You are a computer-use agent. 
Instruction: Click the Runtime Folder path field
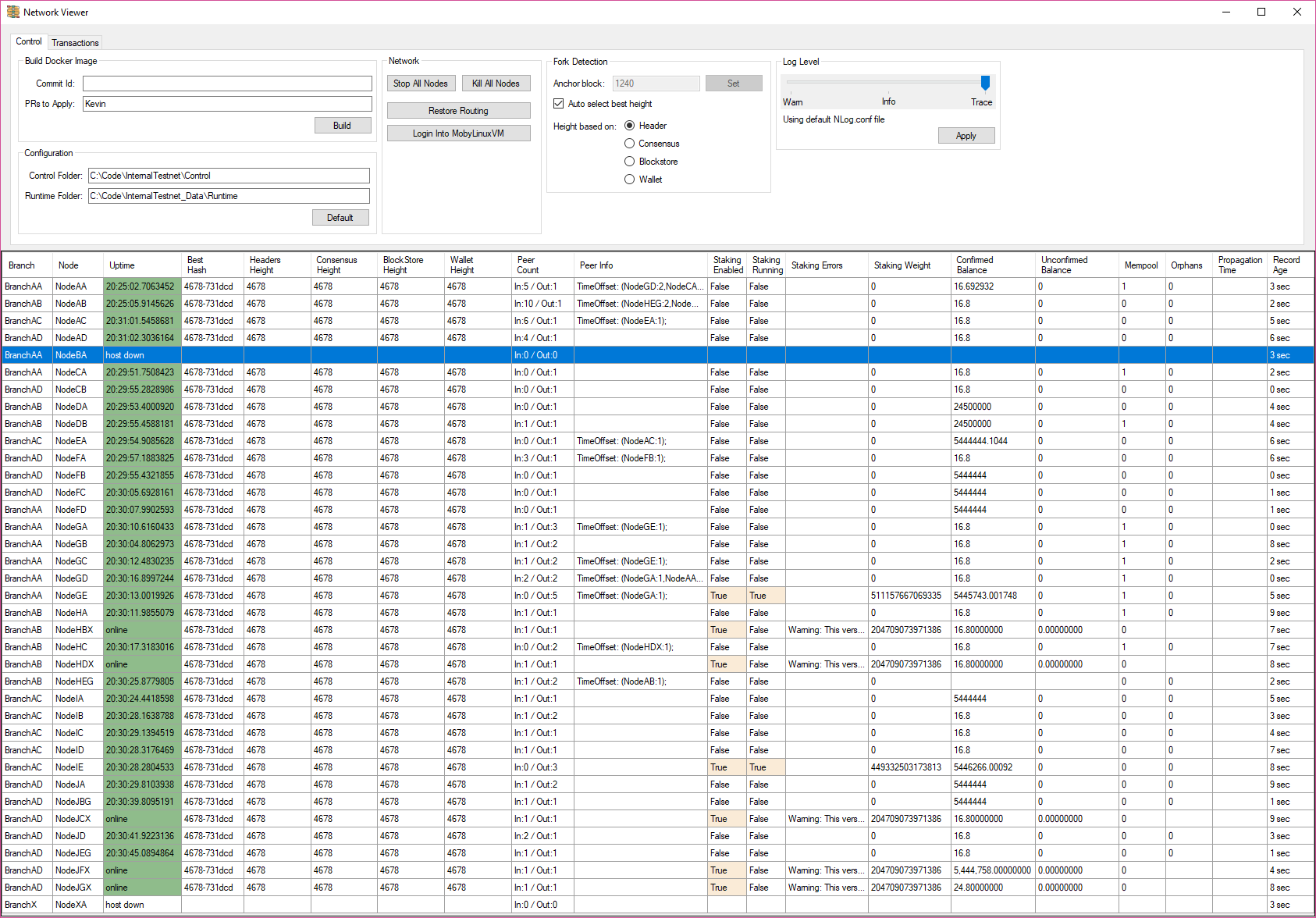[x=229, y=195]
